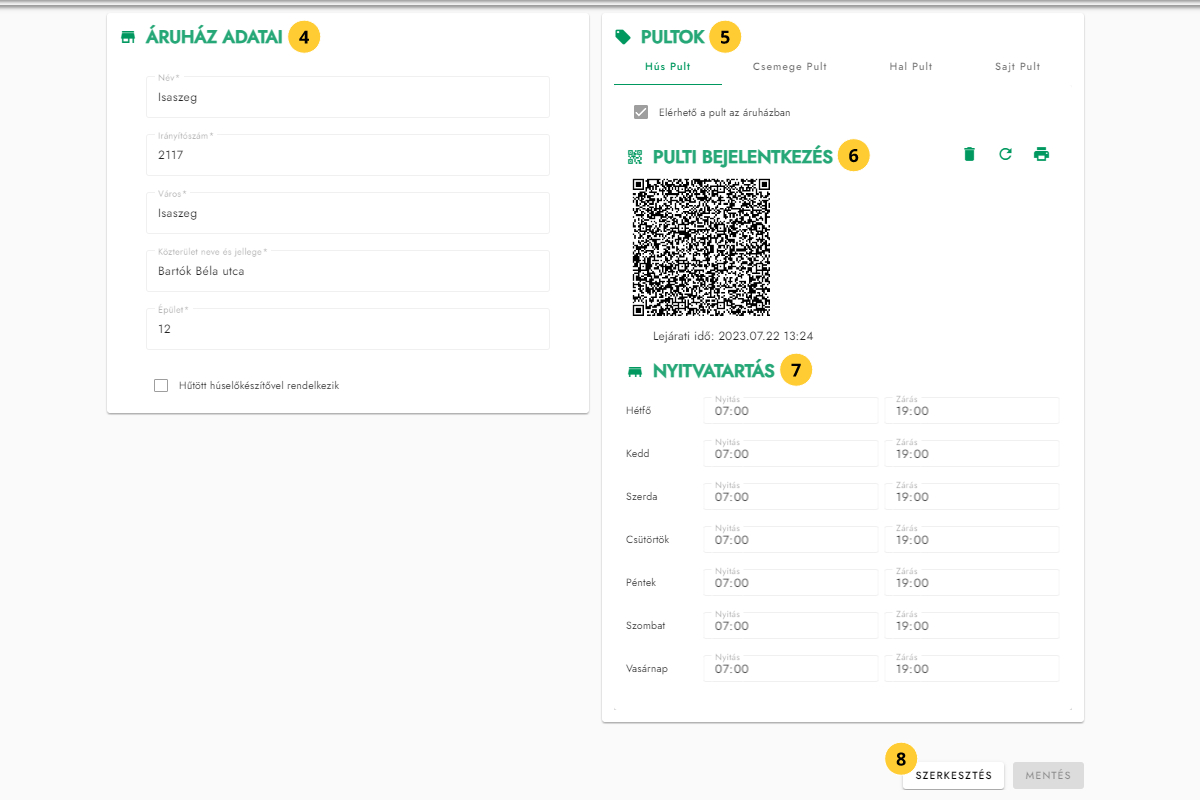Click the Hétfő Zárás time field
1200x800 pixels.
pyautogui.click(x=972, y=411)
